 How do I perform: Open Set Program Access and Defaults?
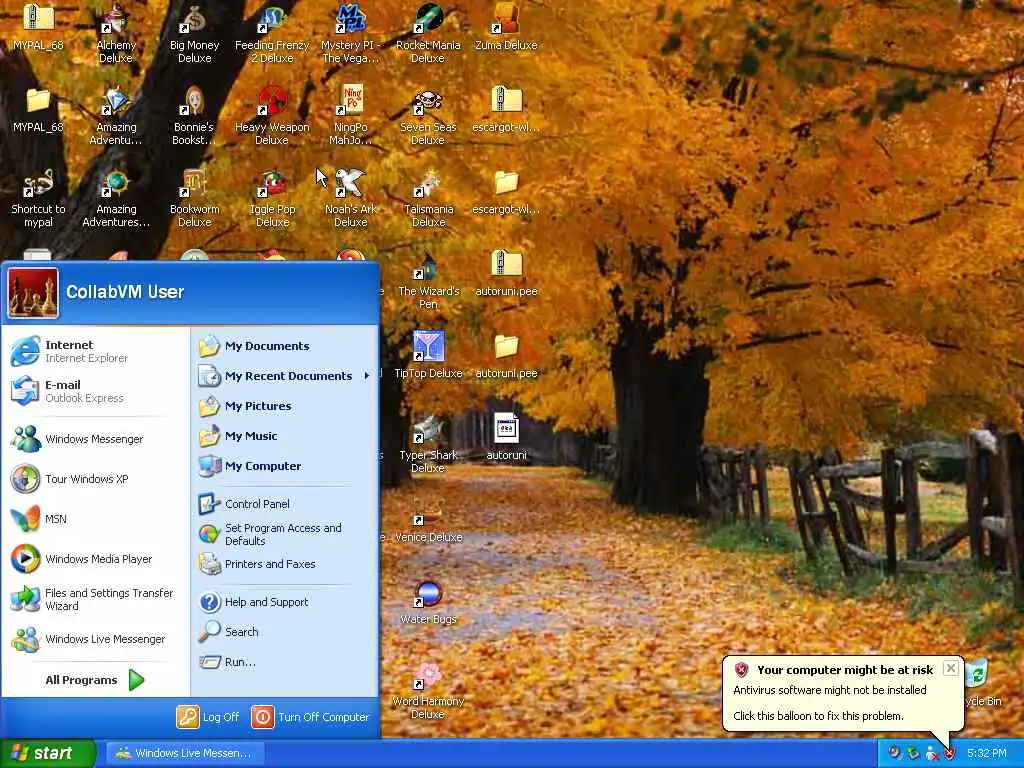click(x=285, y=534)
